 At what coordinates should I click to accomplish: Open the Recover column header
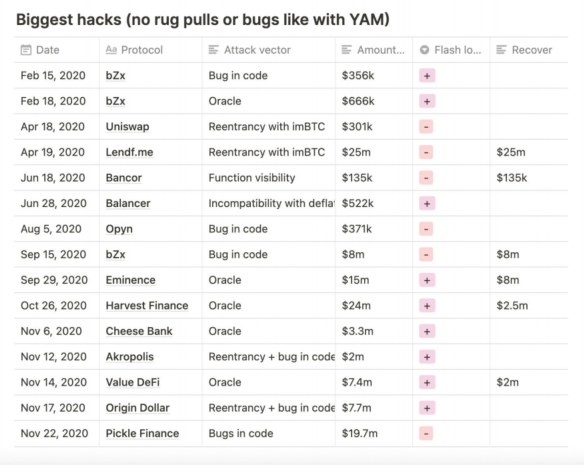click(529, 50)
